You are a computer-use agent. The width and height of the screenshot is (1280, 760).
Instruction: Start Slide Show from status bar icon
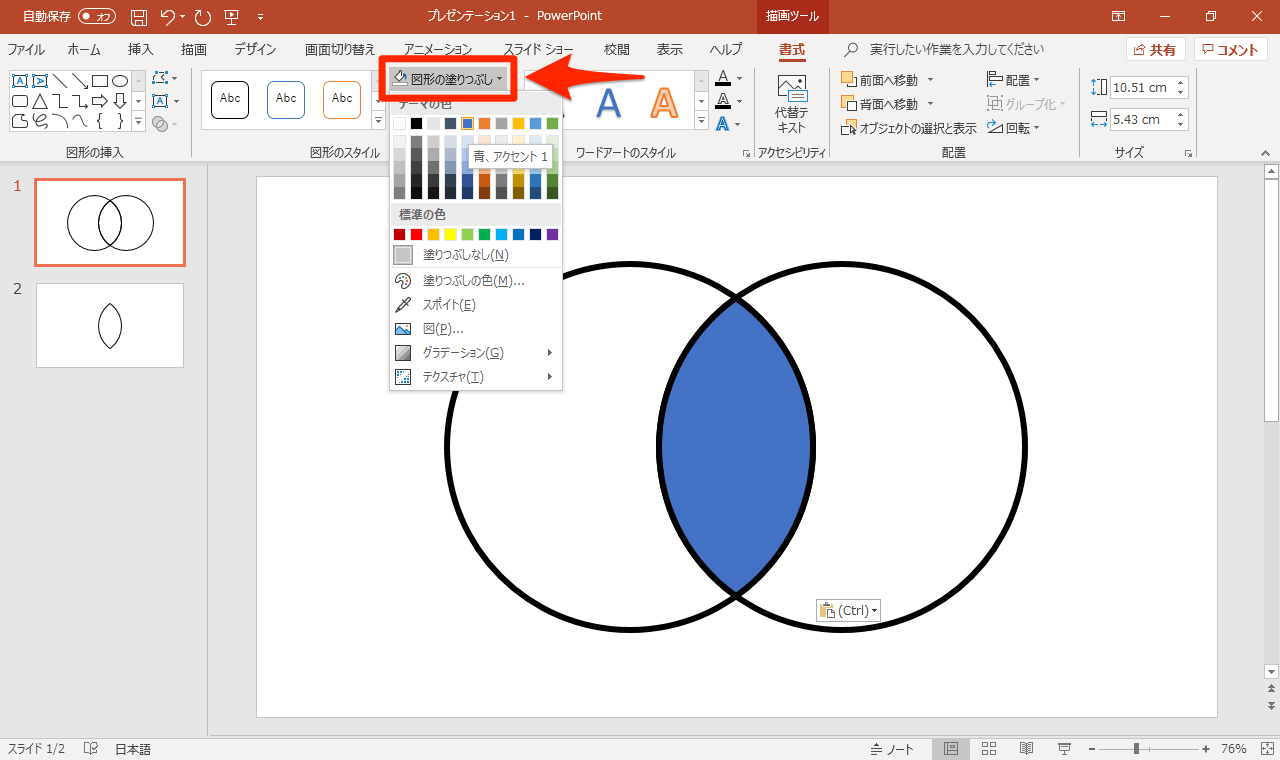(x=1065, y=749)
